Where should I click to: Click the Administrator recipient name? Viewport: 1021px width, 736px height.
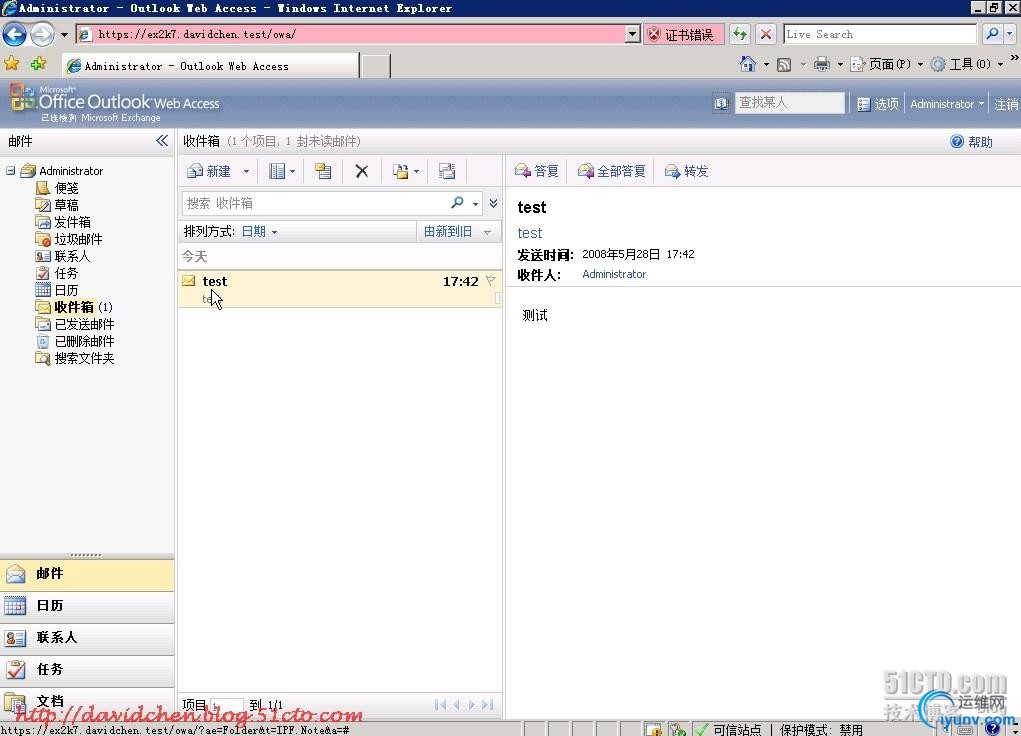614,274
